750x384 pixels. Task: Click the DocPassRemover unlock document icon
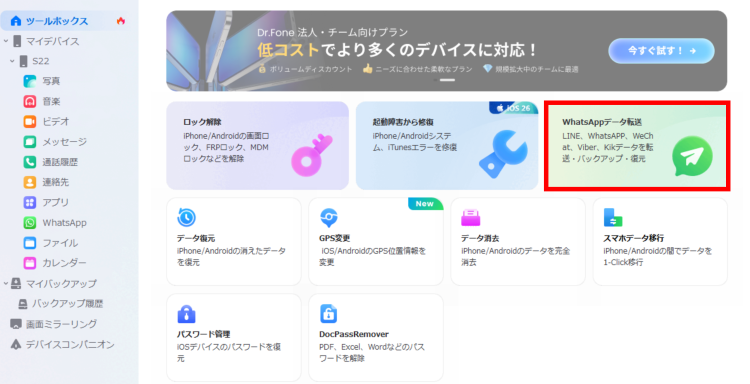pyautogui.click(x=328, y=314)
